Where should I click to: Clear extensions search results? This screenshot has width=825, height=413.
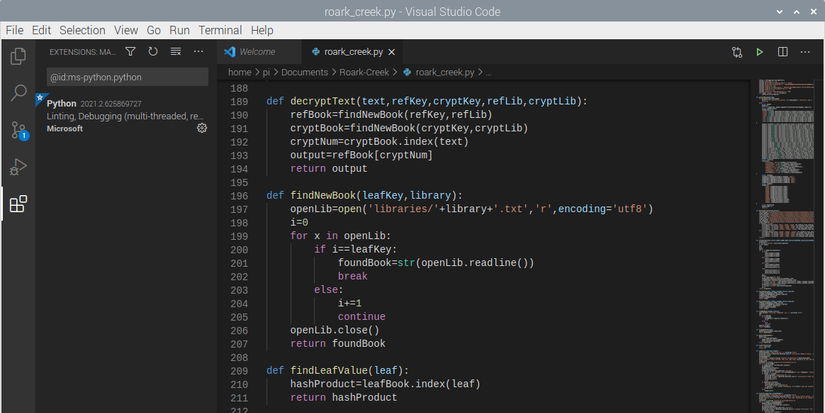176,52
